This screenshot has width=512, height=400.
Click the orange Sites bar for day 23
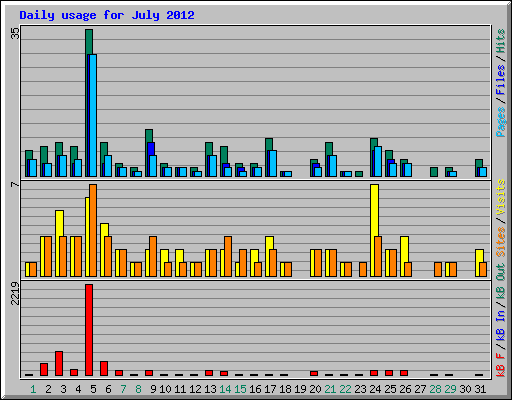point(363,269)
